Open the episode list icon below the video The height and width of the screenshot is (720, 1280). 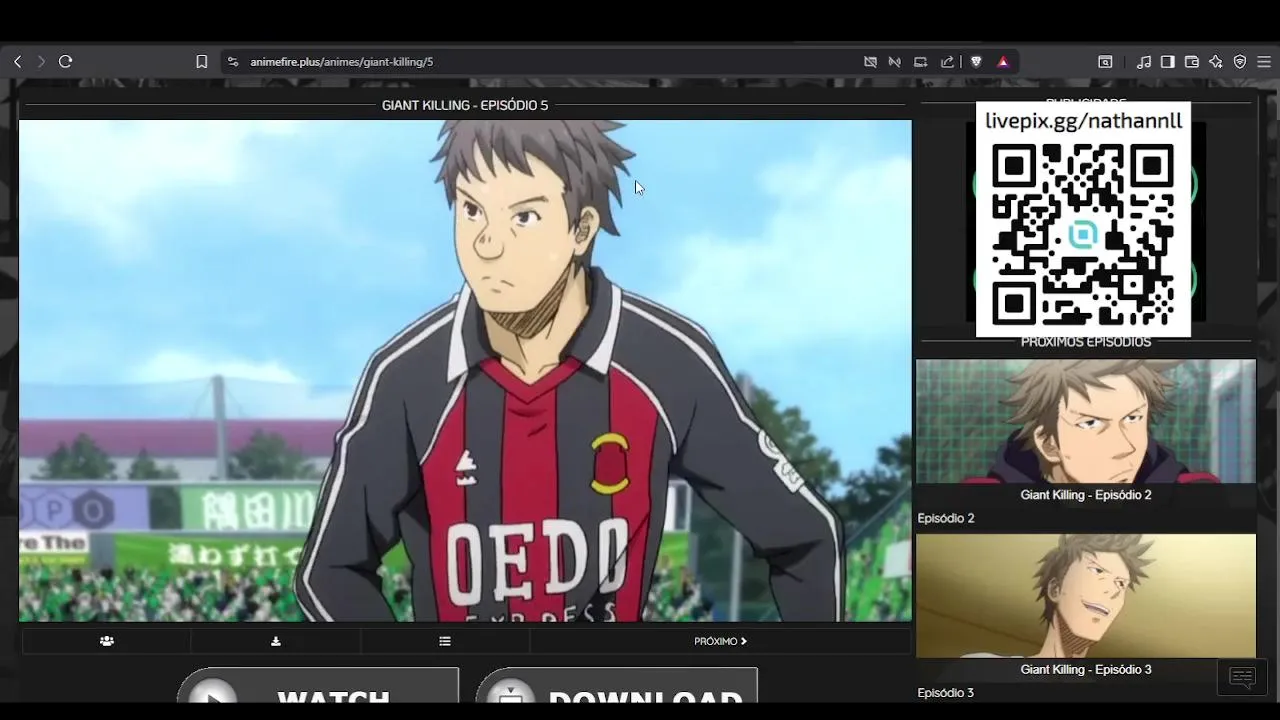tap(445, 641)
